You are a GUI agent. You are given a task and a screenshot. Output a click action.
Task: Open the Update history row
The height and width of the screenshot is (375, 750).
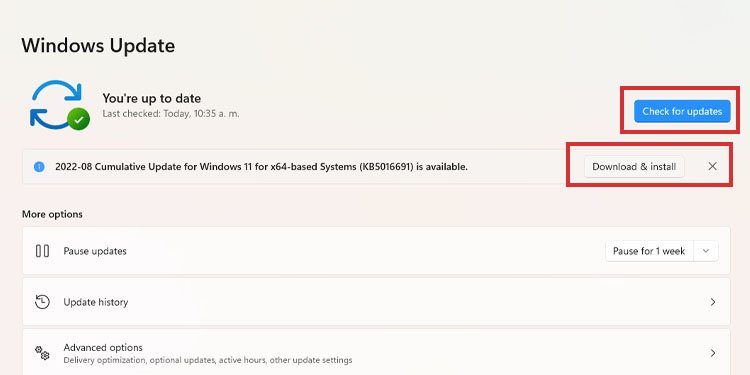tap(376, 302)
